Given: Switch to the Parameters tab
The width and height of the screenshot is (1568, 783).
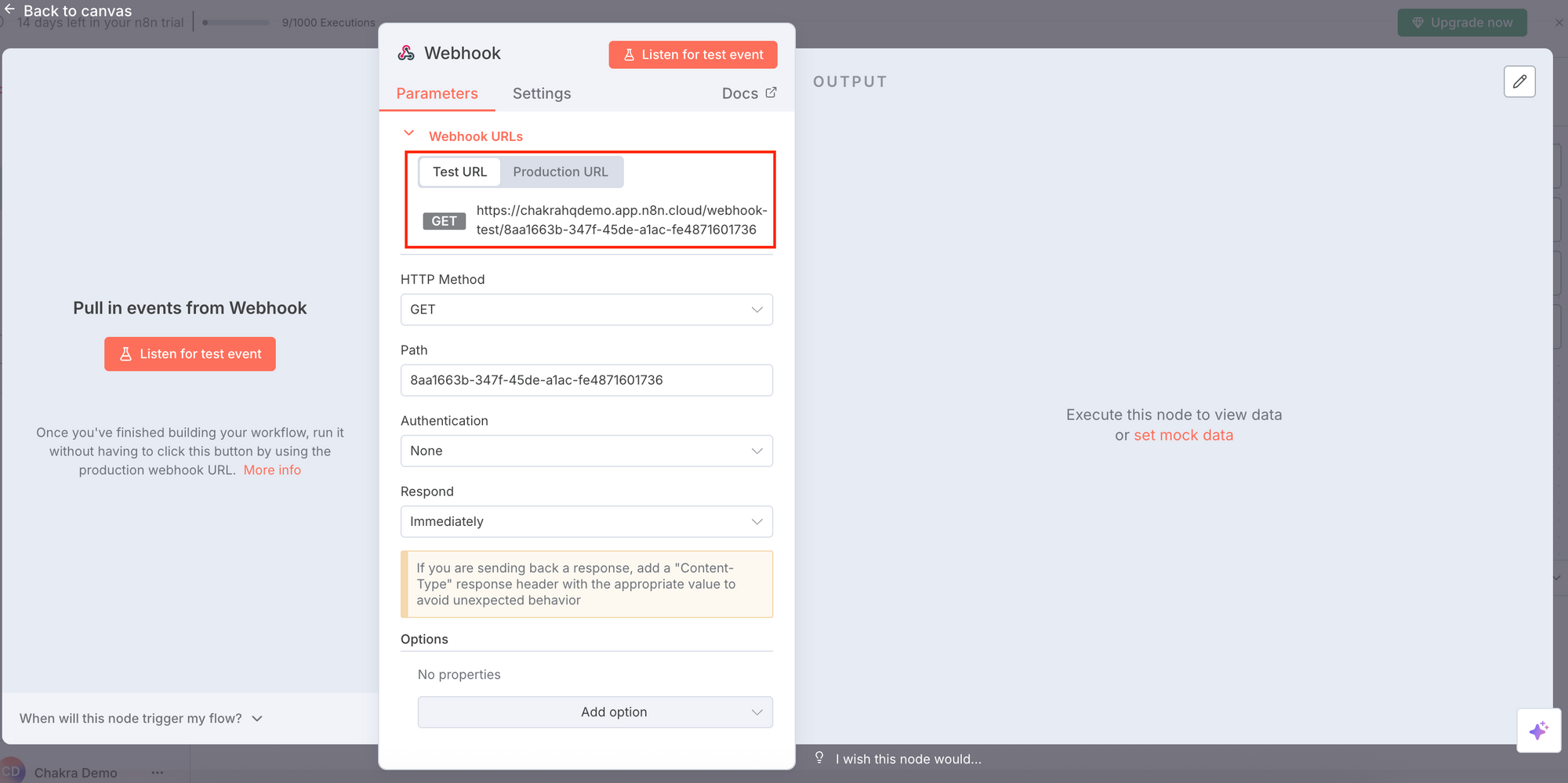Looking at the screenshot, I should point(437,93).
